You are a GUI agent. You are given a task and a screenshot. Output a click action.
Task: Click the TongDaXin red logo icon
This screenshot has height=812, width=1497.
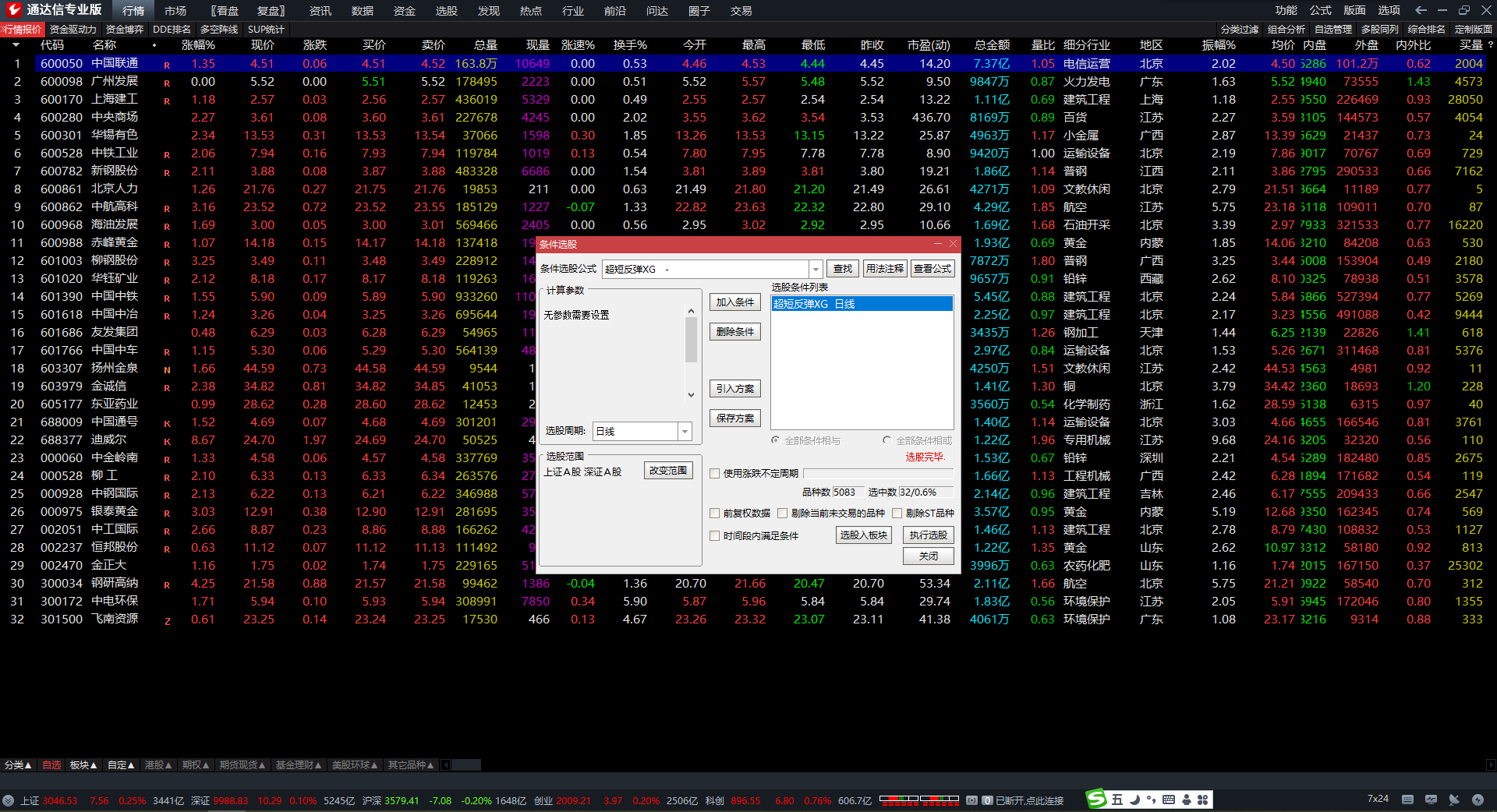tap(13, 10)
